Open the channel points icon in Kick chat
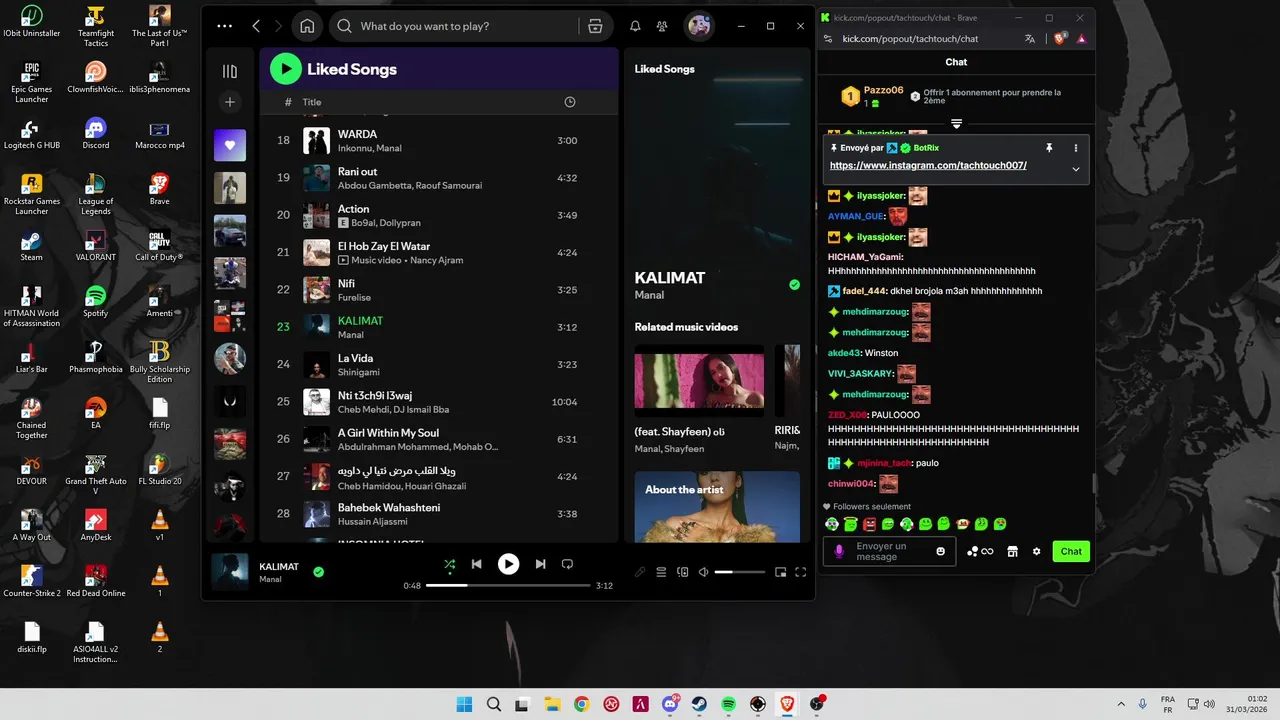The height and width of the screenshot is (720, 1280). tap(980, 551)
